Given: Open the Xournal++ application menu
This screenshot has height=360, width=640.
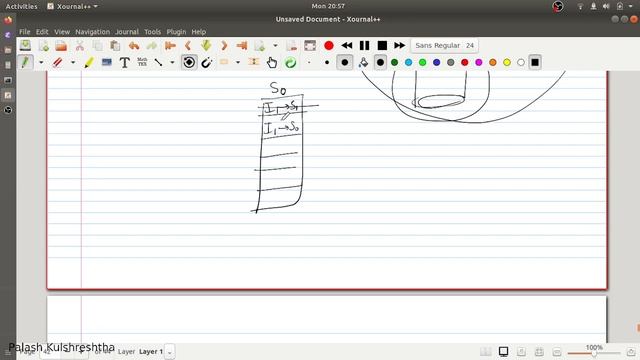Looking at the screenshot, I should click(73, 6).
